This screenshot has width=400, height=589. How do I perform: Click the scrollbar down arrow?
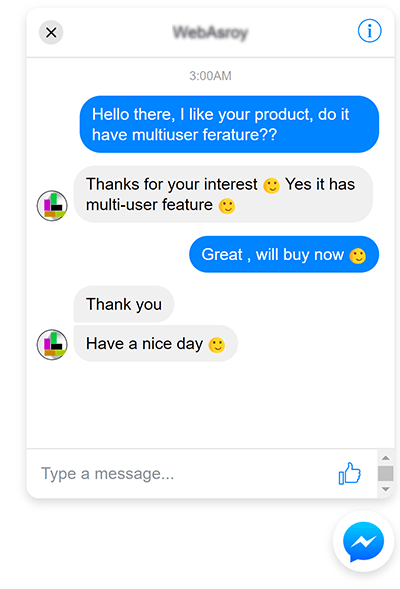[x=385, y=489]
